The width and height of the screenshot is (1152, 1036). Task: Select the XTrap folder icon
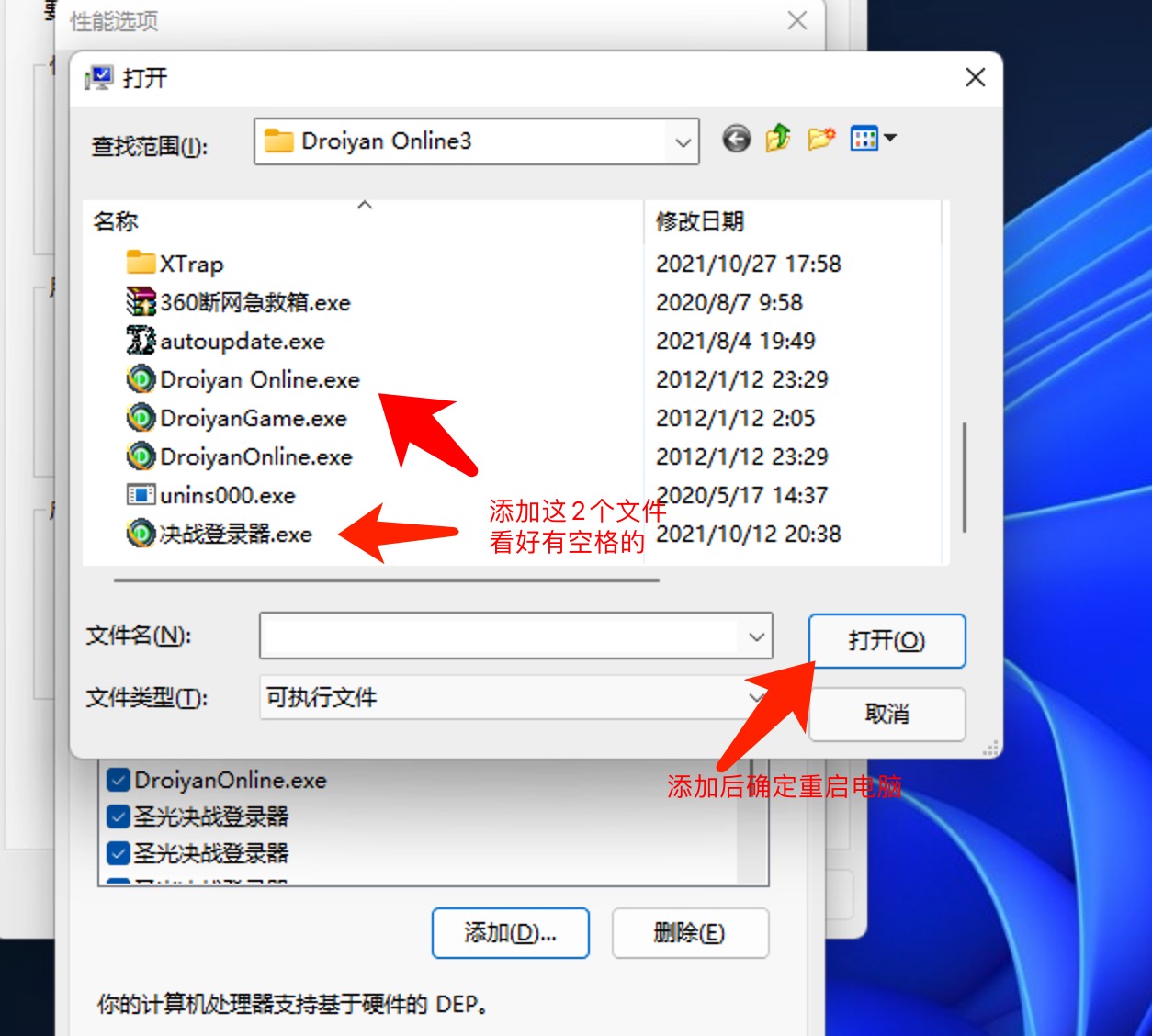click(141, 263)
